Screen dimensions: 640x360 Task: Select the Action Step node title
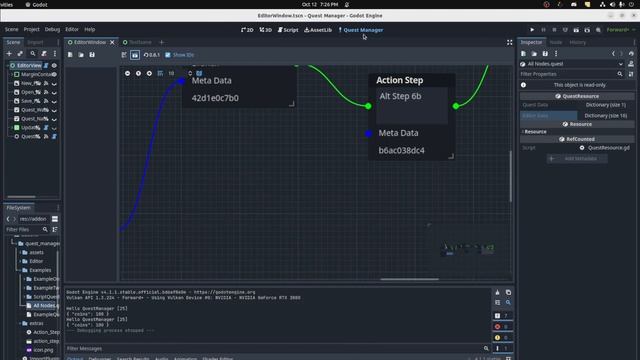[x=400, y=80]
